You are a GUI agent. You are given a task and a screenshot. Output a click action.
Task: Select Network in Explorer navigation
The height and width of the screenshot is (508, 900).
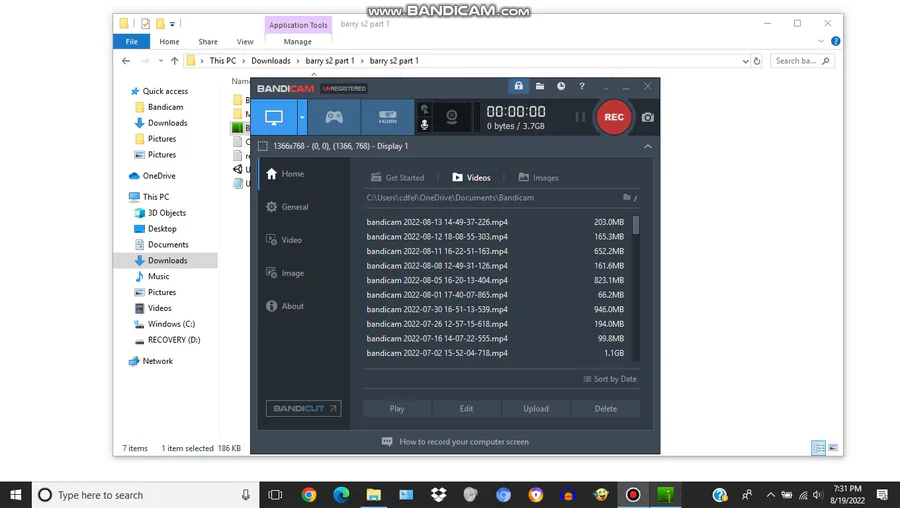[x=151, y=361]
